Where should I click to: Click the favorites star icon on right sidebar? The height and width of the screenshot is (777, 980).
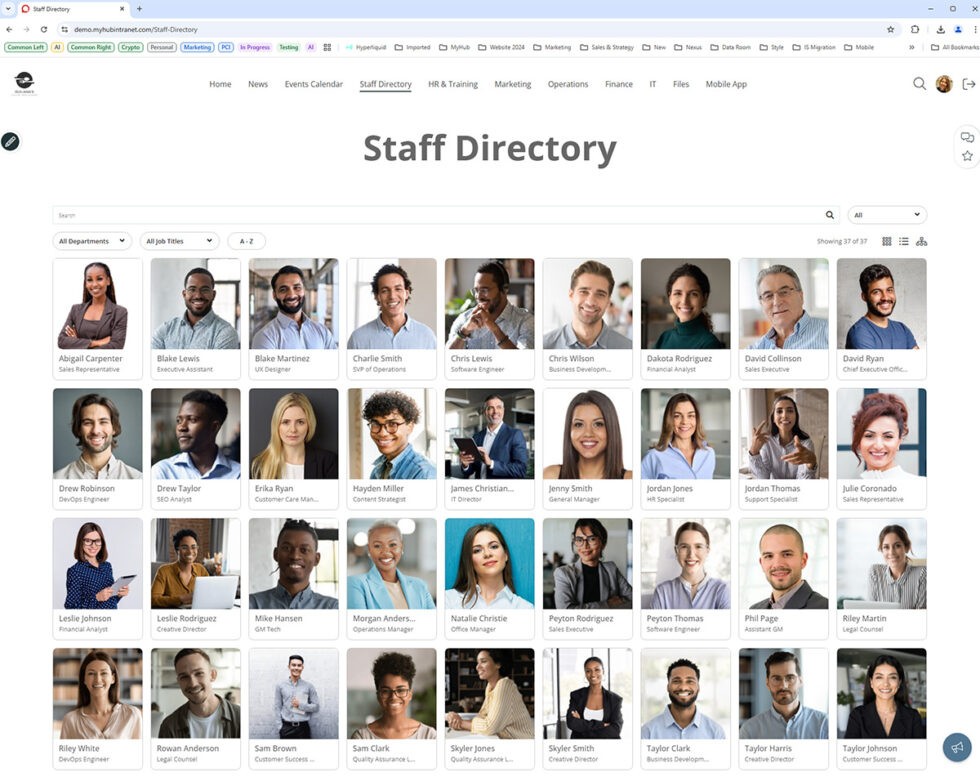coord(966,156)
